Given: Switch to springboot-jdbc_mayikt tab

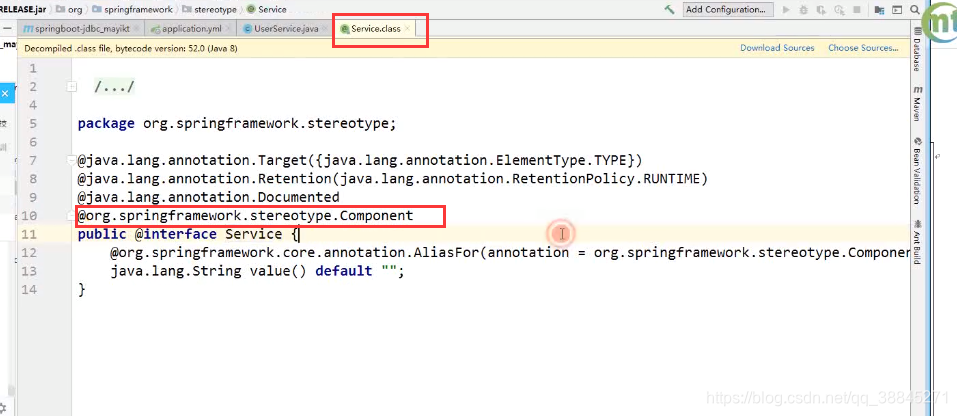Looking at the screenshot, I should coord(82,29).
